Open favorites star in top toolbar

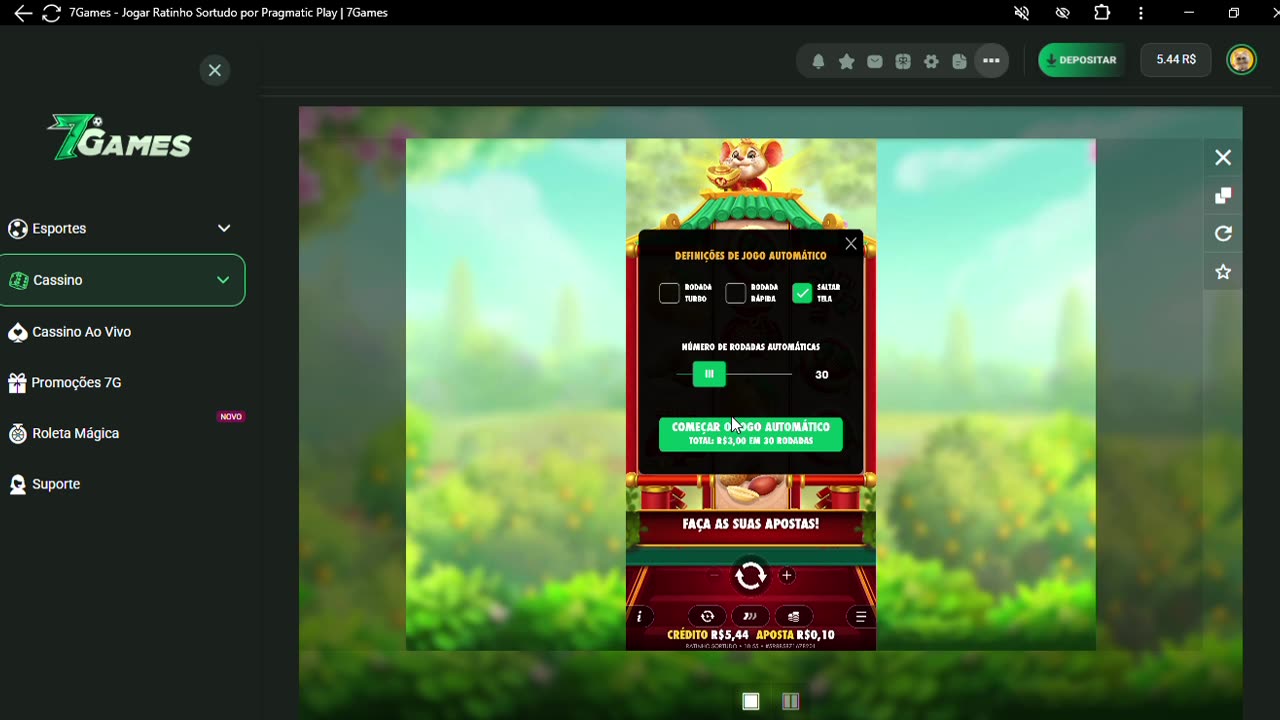846,61
